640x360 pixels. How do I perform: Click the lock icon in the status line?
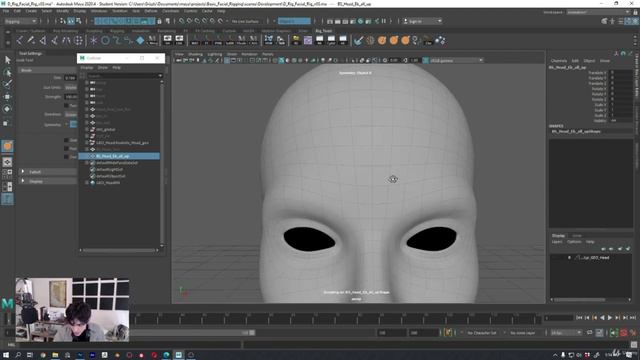pos(159,21)
